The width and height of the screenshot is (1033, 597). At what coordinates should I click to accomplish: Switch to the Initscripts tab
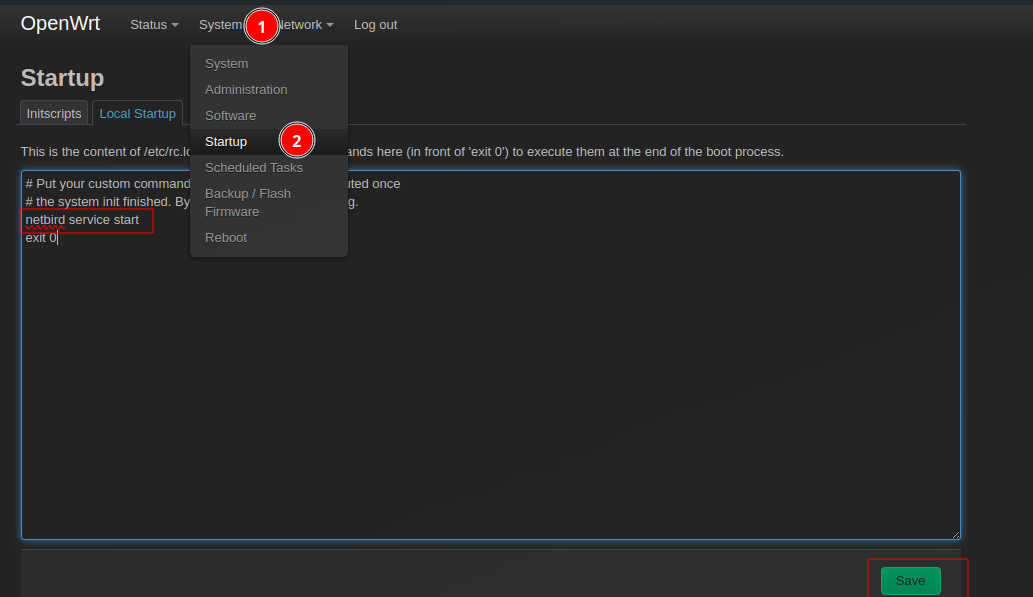[x=53, y=113]
